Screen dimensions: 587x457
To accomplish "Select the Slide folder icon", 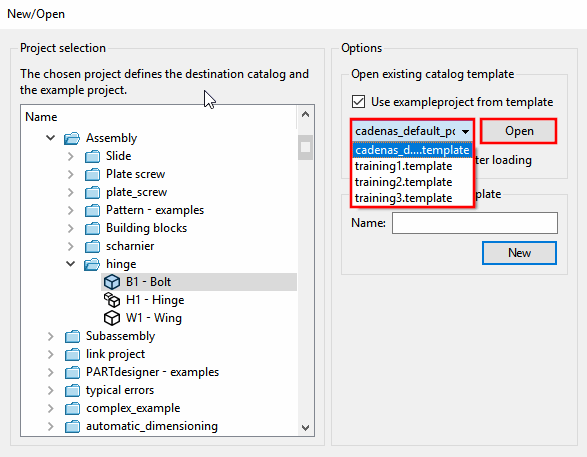I will pos(92,156).
